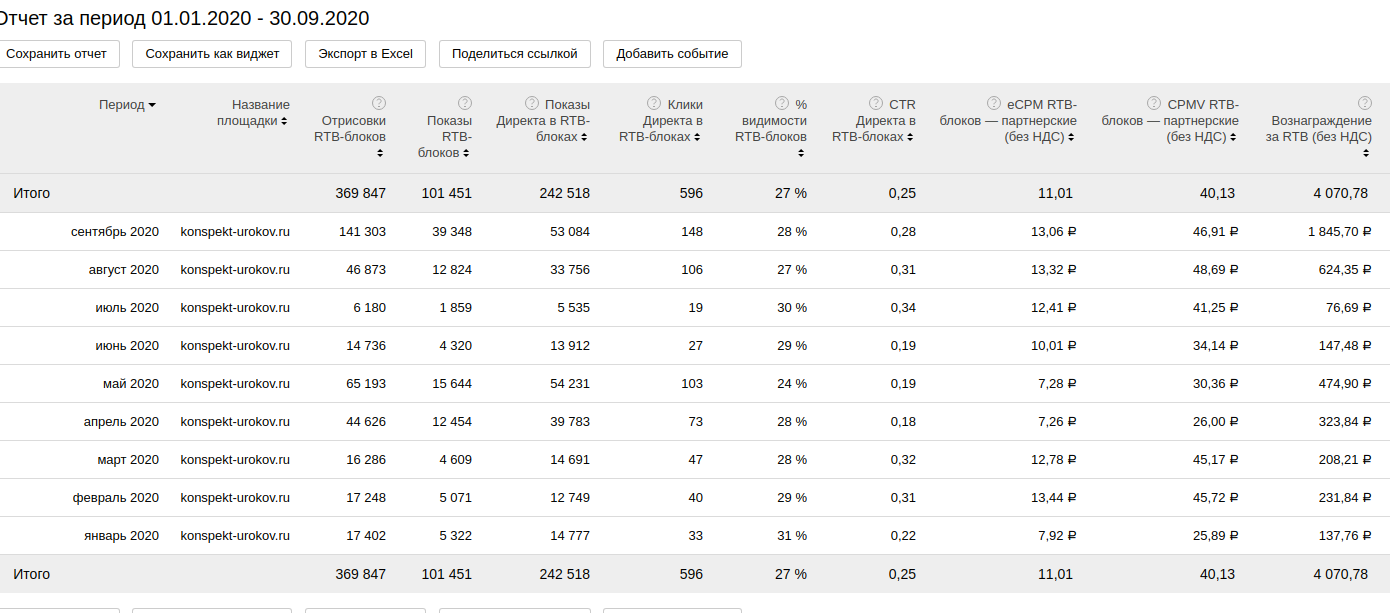Image resolution: width=1390 pixels, height=613 pixels.
Task: Sort by Вознаграждение за RTB arrows
Action: [x=1366, y=154]
